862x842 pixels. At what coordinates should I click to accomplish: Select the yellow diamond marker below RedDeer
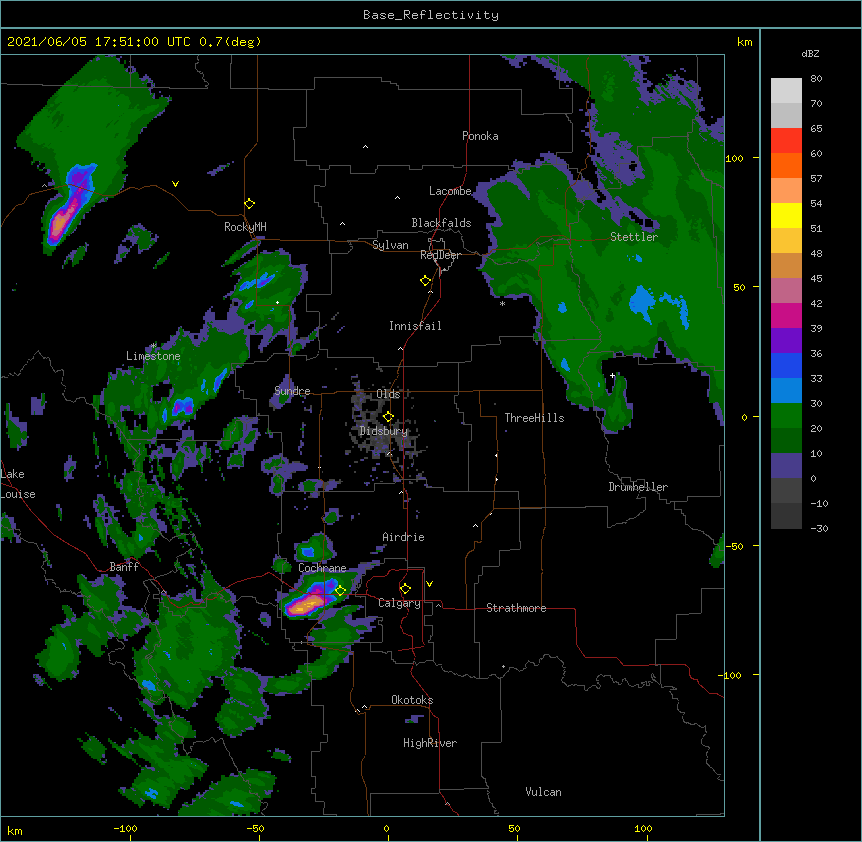tap(426, 281)
